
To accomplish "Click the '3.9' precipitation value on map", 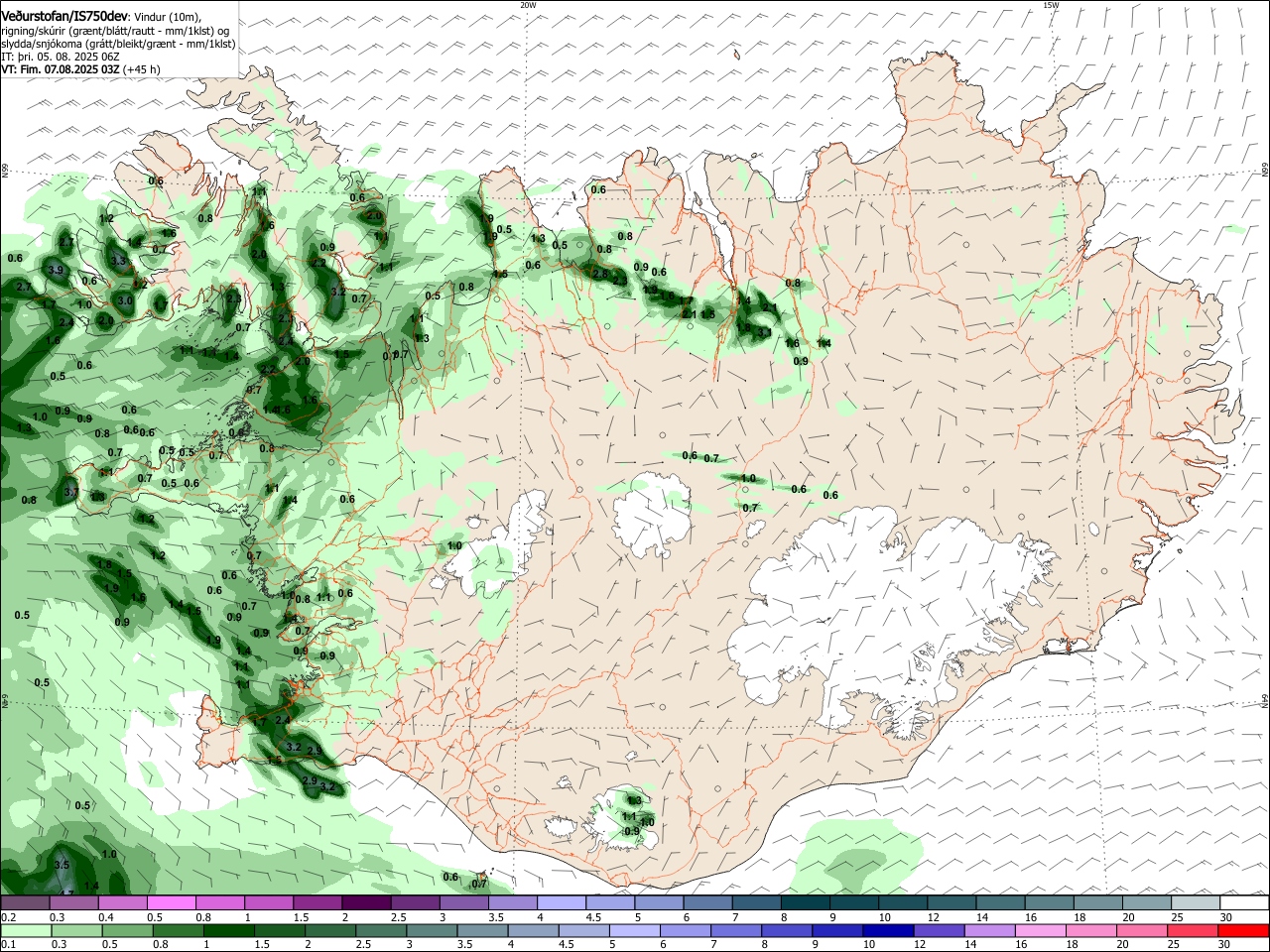I will coord(56,270).
